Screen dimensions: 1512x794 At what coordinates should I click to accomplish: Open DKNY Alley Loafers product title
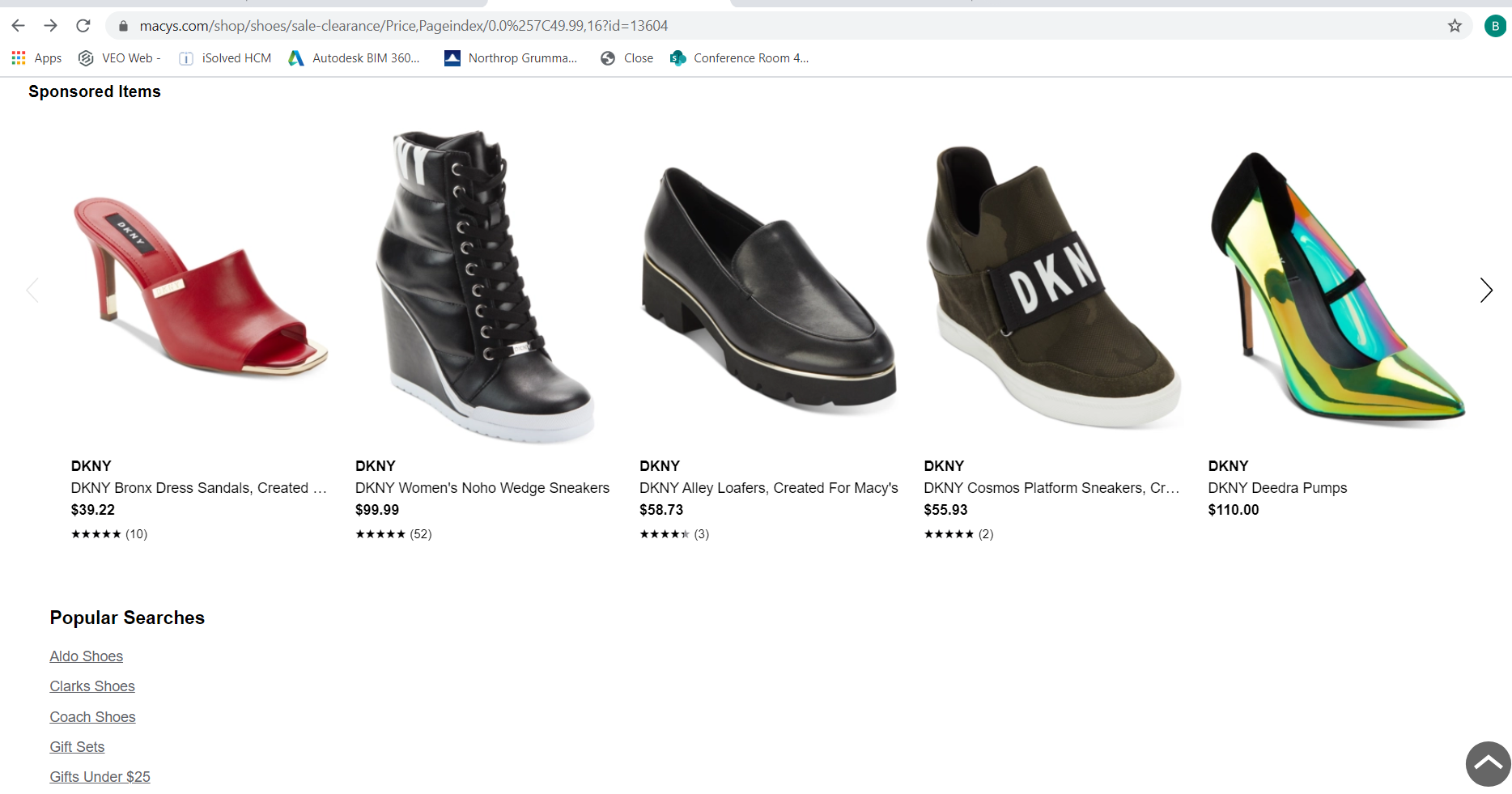[x=768, y=488]
